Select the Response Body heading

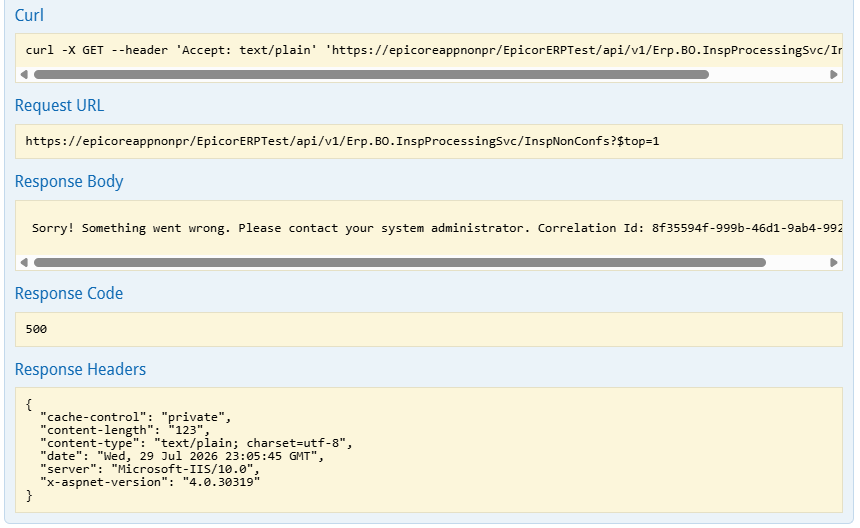click(x=69, y=181)
